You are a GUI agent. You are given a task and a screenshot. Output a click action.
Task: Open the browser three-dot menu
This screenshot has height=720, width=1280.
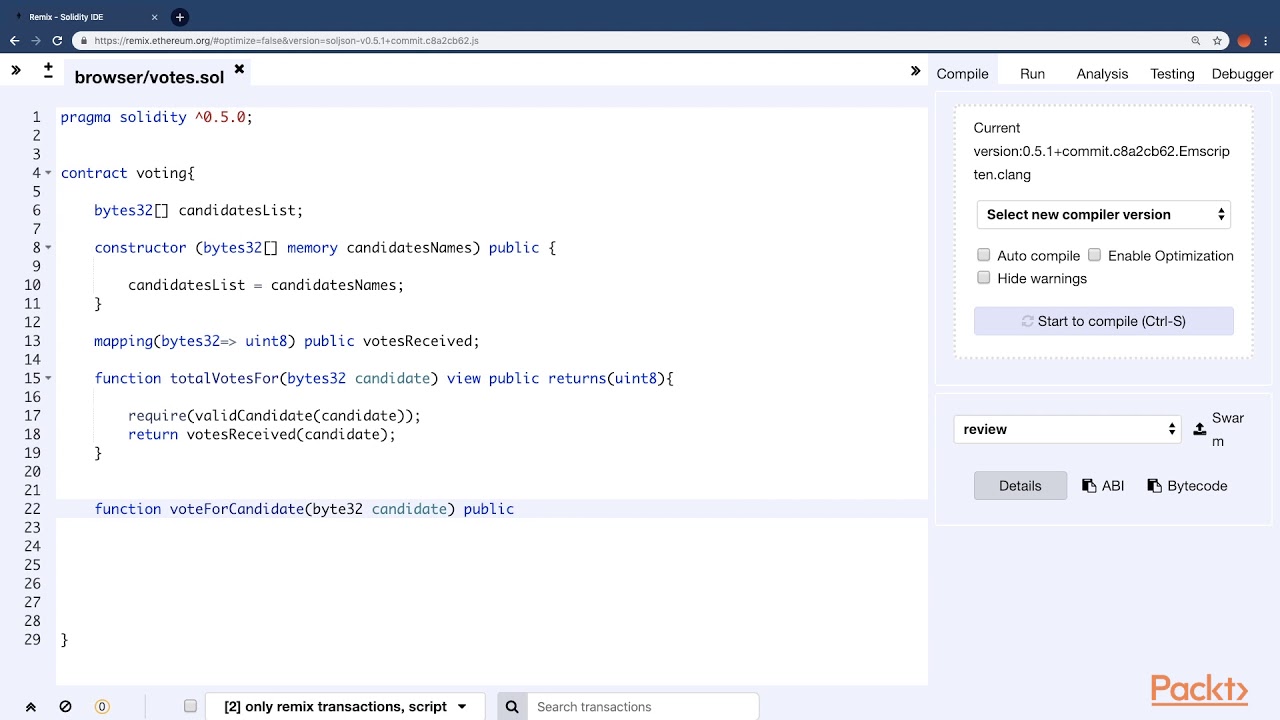pos(1266,41)
